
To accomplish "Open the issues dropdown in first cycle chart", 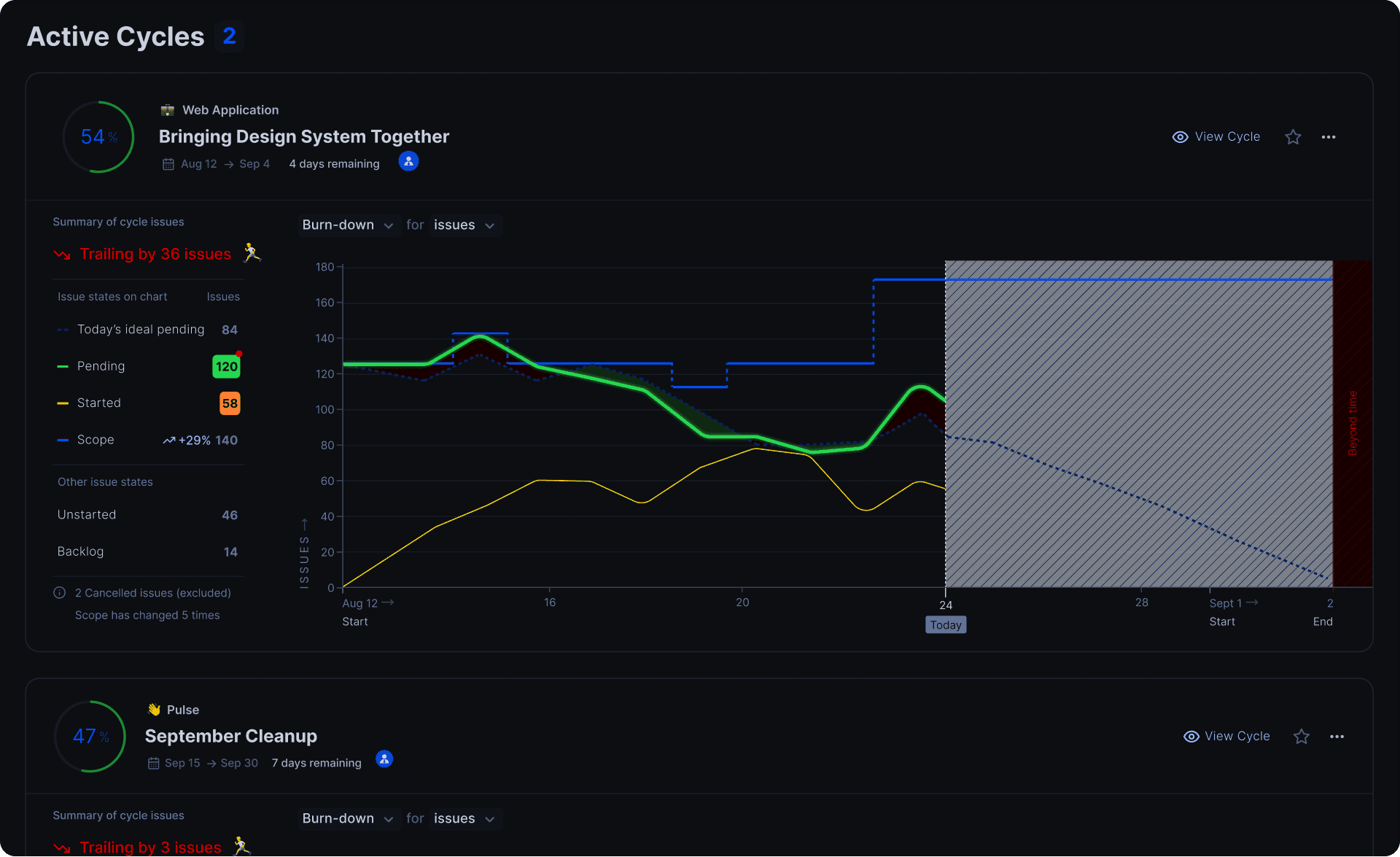I will [464, 225].
